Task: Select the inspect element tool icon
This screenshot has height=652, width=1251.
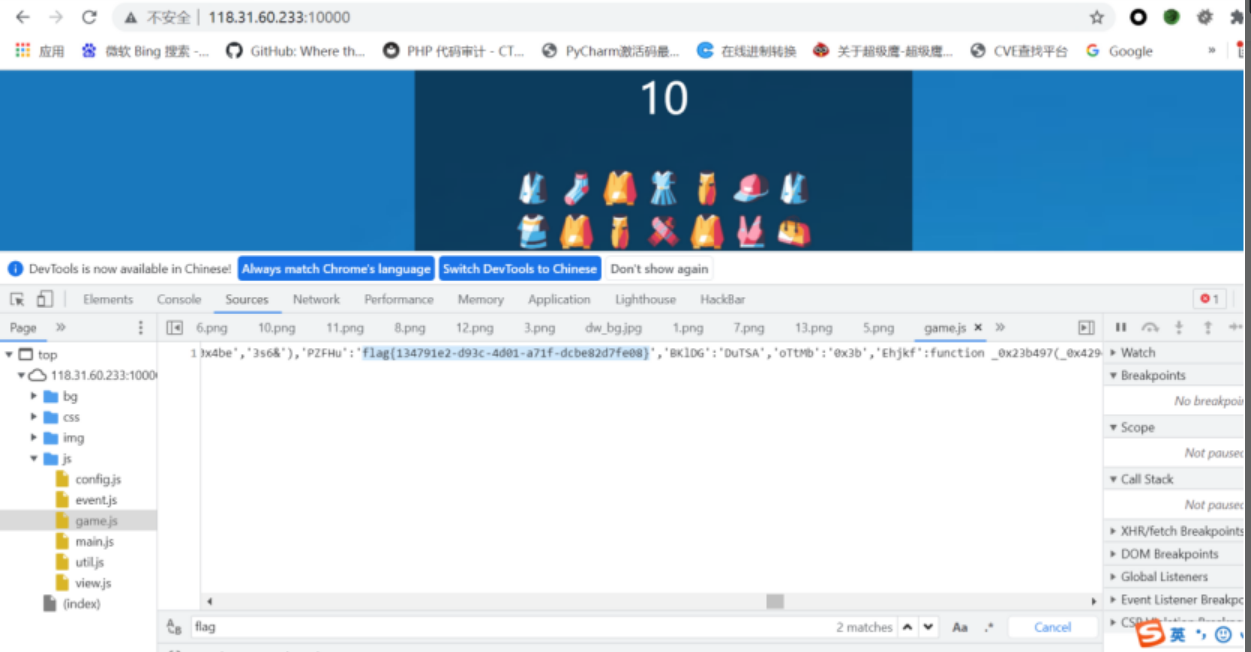Action: 18,299
